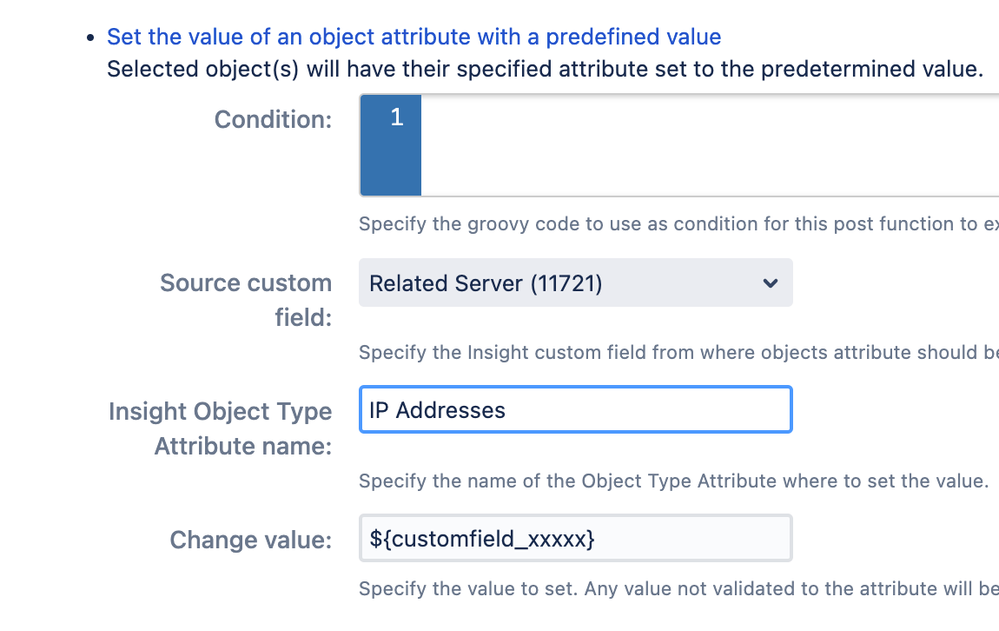Image resolution: width=999 pixels, height=631 pixels.
Task: Expand the Related Server (11721) selector
Action: point(575,283)
